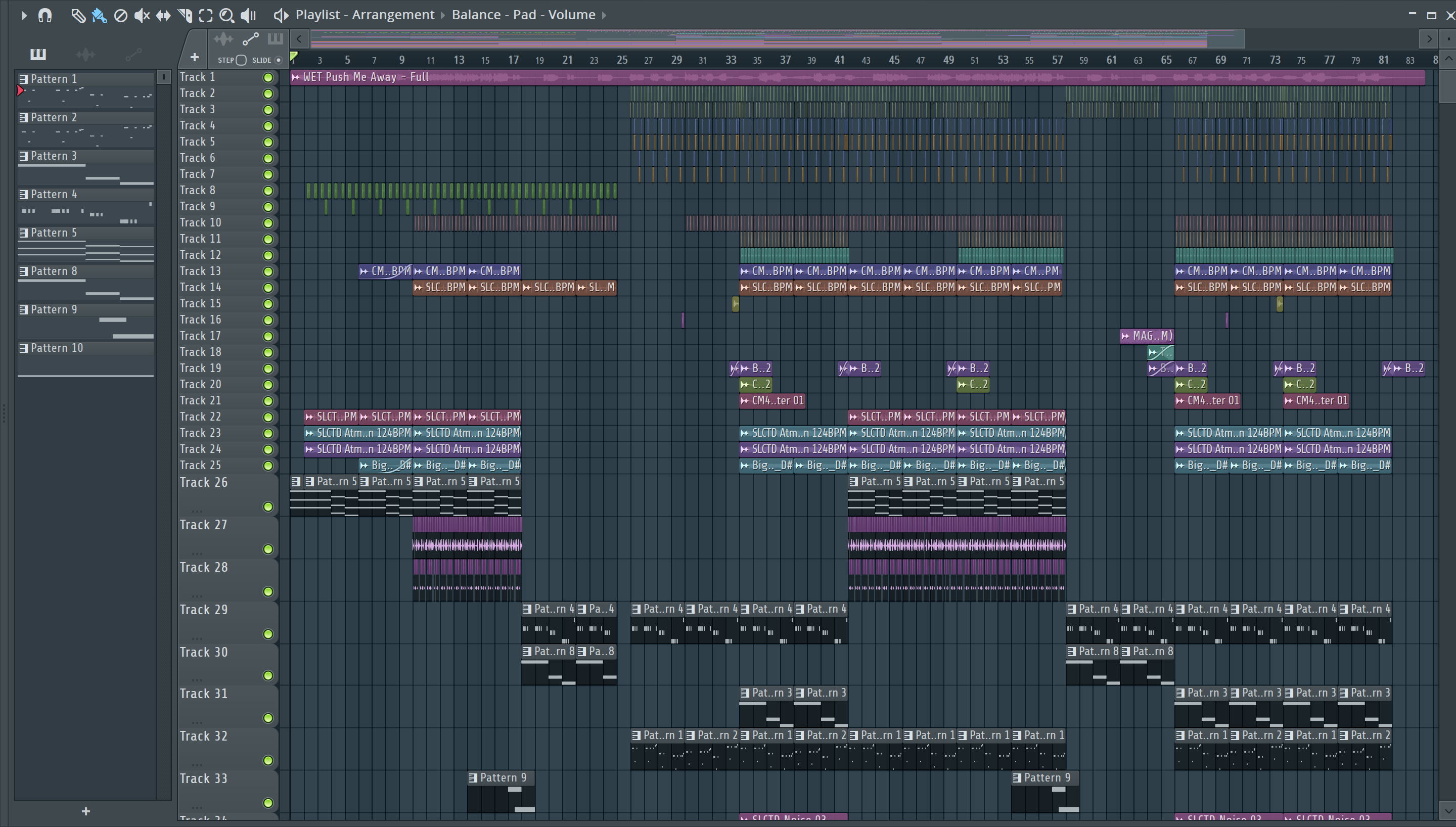Select the Mute tool
1456x827 pixels.
pyautogui.click(x=142, y=15)
